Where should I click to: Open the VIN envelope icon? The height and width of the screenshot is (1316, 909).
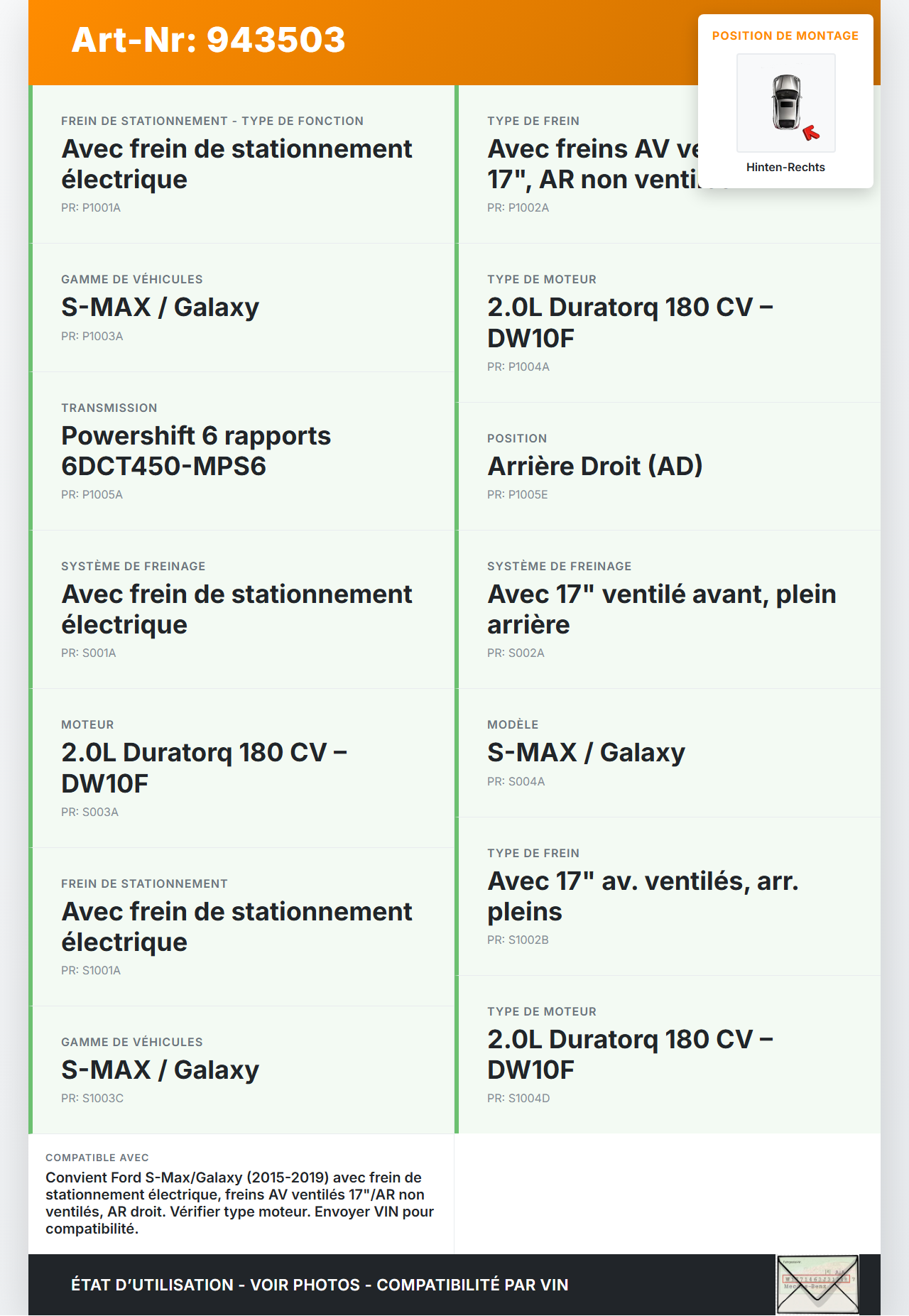(817, 1285)
